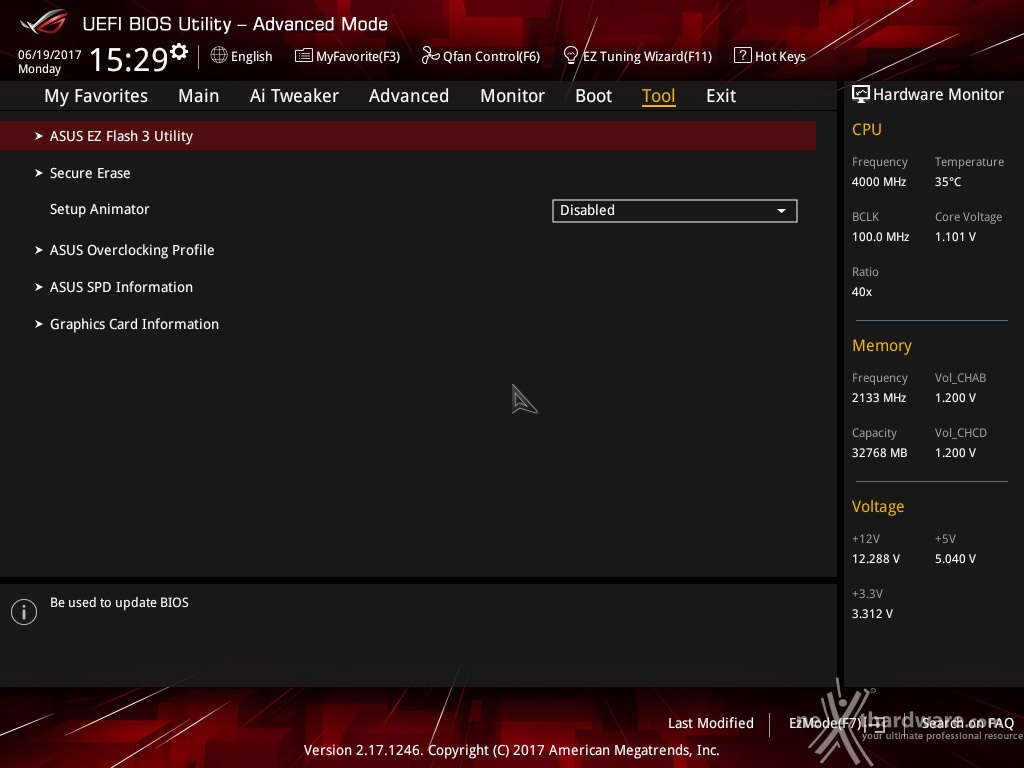
Task: Open the My Favorites tab
Action: pyautogui.click(x=96, y=96)
